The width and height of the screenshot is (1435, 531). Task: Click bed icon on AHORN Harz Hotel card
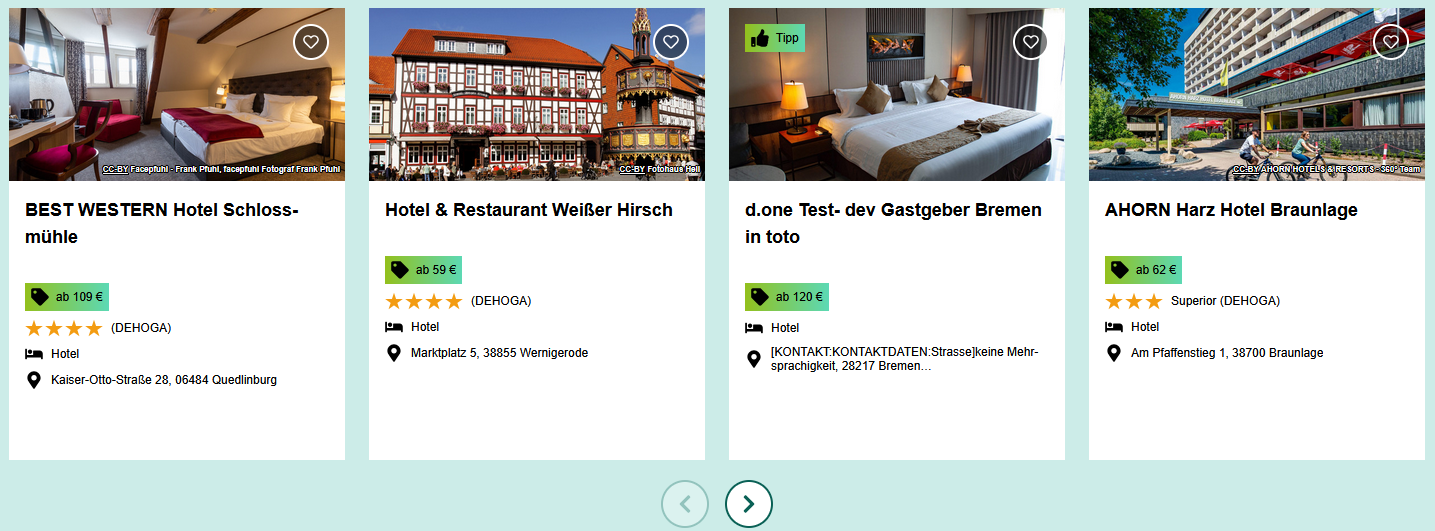(x=1113, y=327)
